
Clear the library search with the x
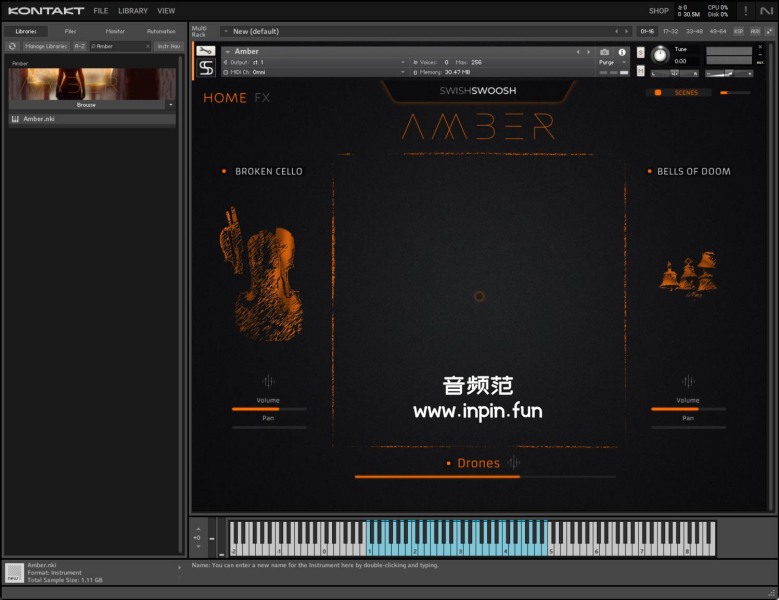click(x=148, y=46)
